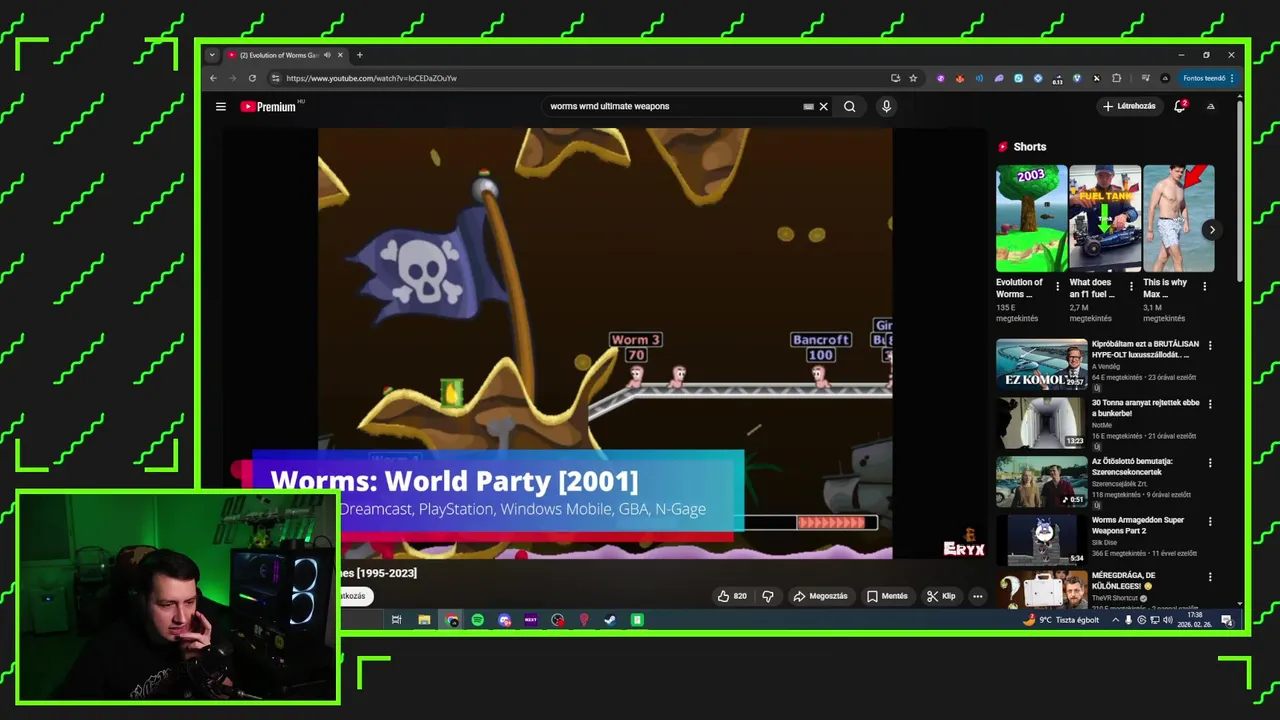The image size is (1280, 720).
Task: Open the cast/install icon in address bar
Action: pos(895,78)
